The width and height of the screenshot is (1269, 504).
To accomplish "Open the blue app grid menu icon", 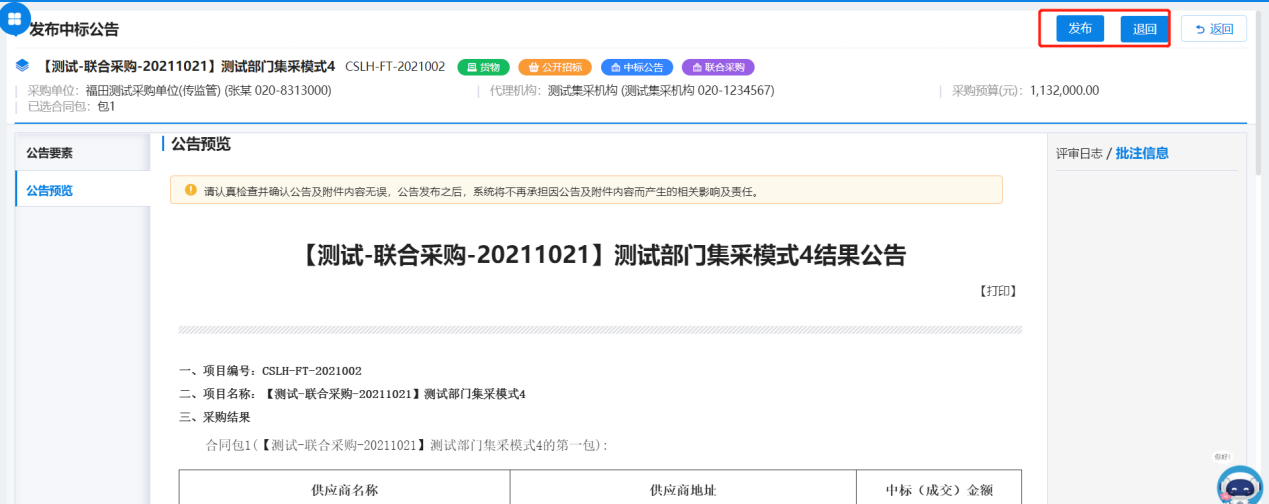I will [x=14, y=17].
